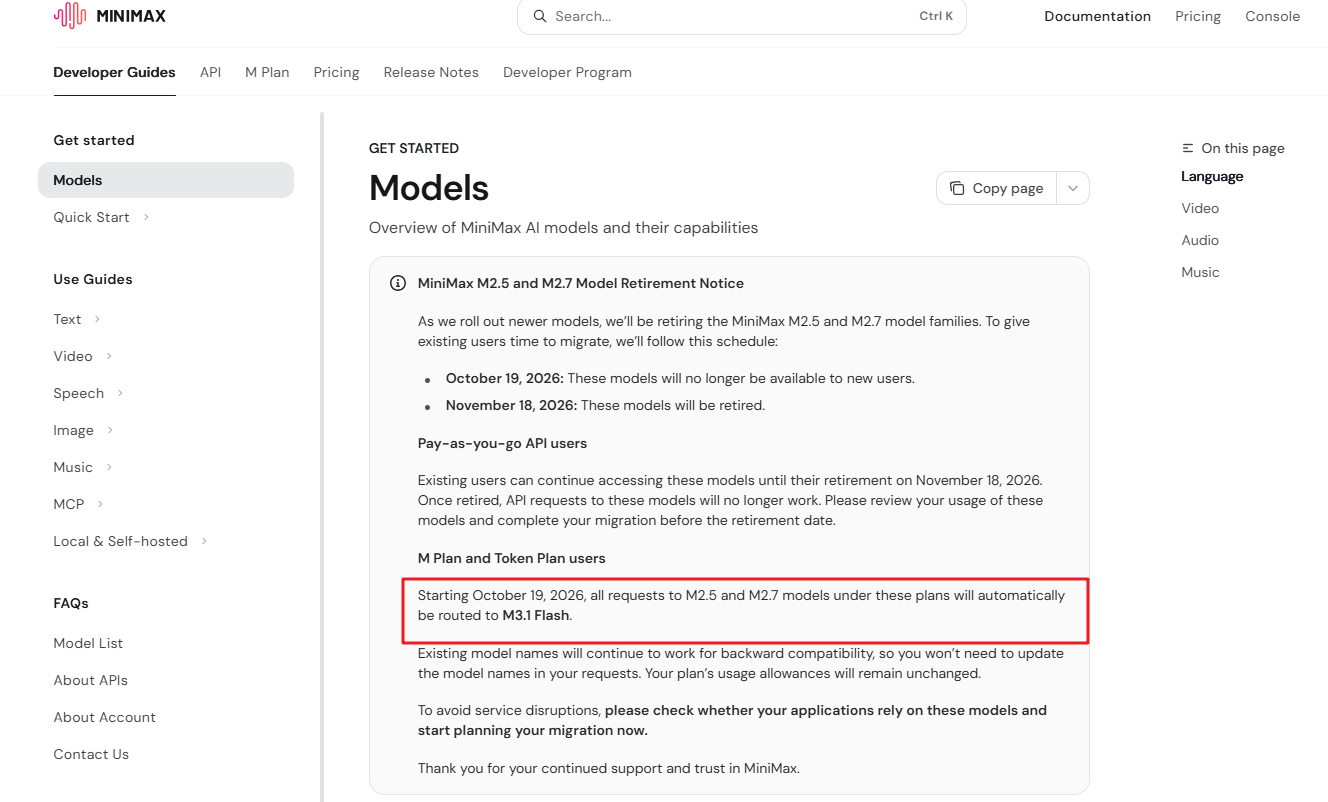
Task: Click the Documentation link in header
Action: click(x=1097, y=16)
